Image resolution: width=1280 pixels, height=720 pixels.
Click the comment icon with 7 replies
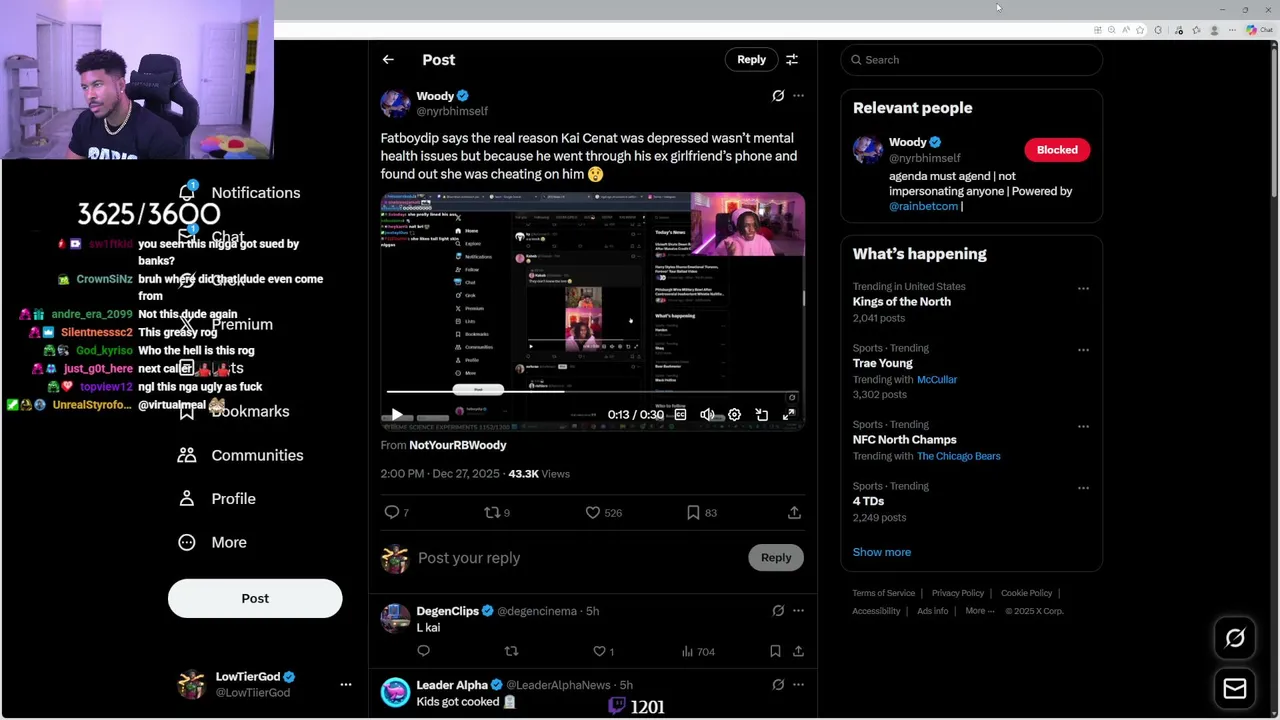tap(392, 512)
